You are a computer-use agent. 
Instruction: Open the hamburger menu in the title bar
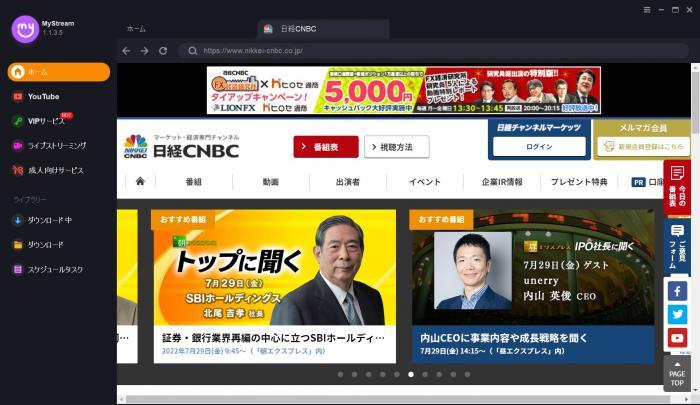pyautogui.click(x=647, y=10)
